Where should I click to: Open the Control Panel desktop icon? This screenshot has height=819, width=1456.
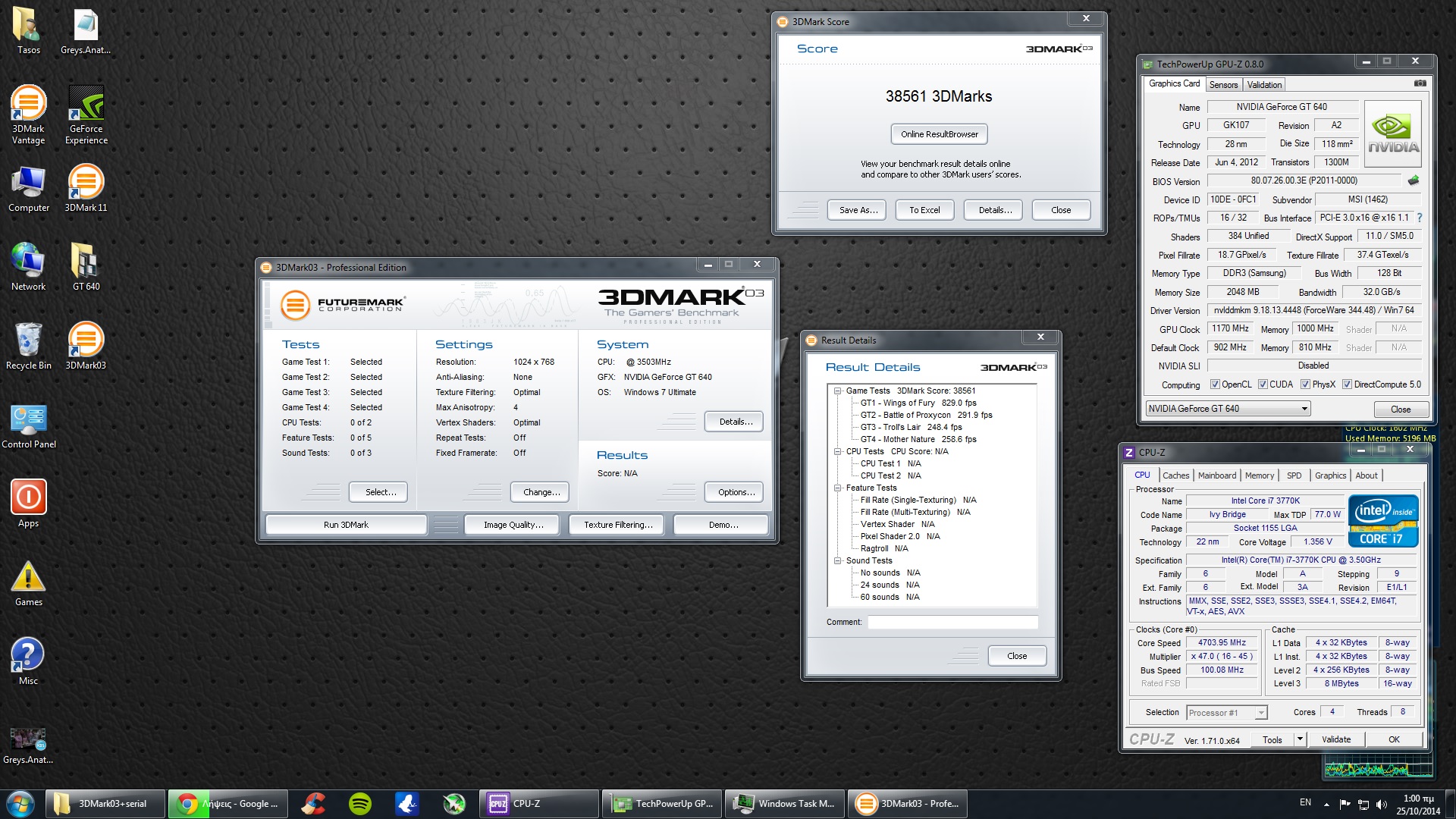point(28,425)
